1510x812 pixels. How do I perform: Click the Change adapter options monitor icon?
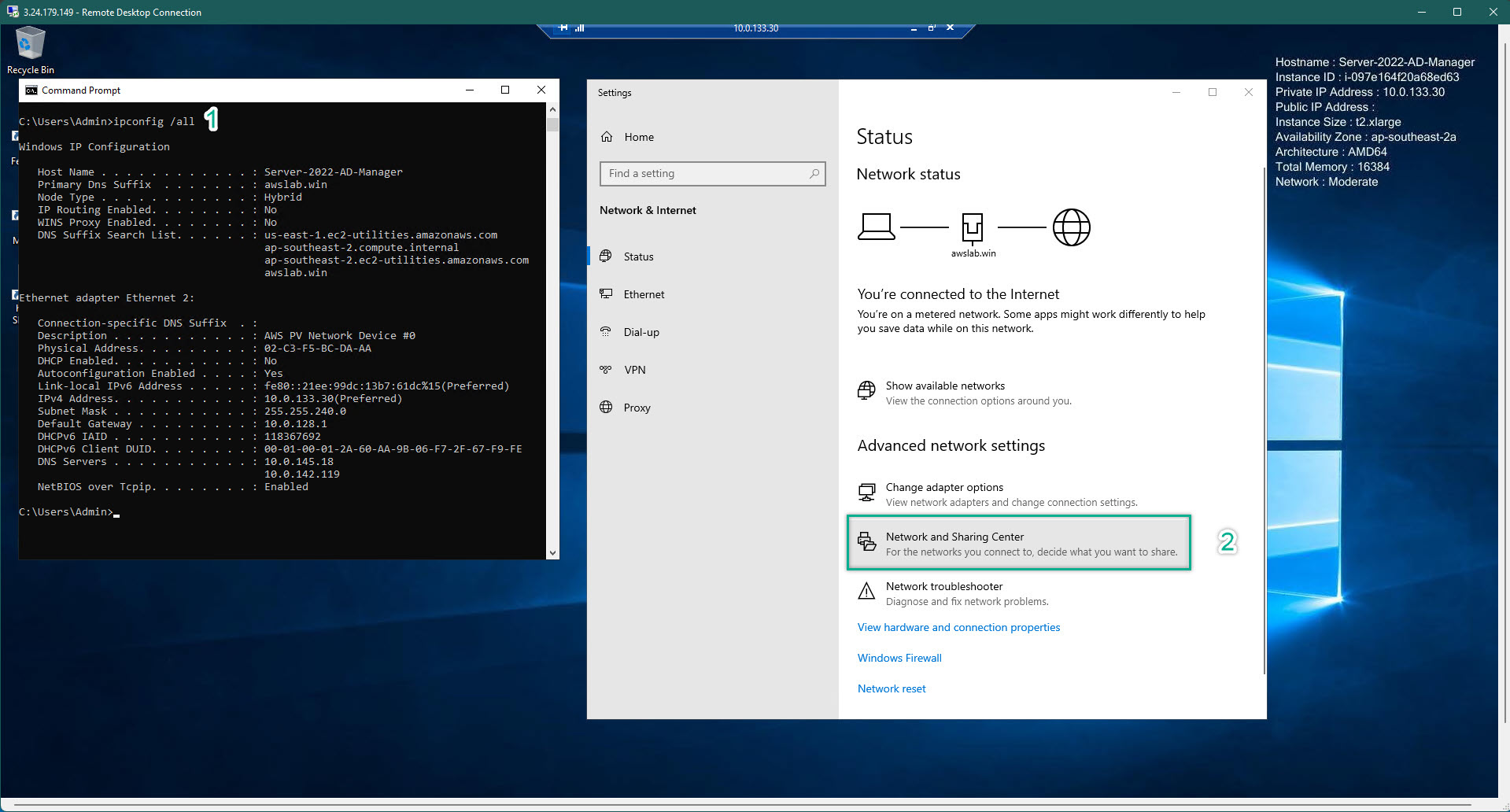click(866, 493)
